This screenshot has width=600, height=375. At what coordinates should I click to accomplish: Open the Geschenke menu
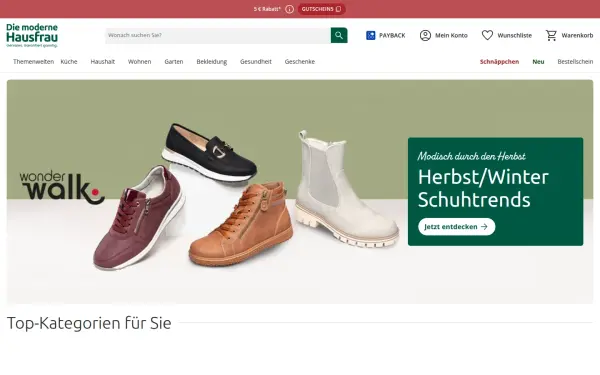click(x=300, y=62)
